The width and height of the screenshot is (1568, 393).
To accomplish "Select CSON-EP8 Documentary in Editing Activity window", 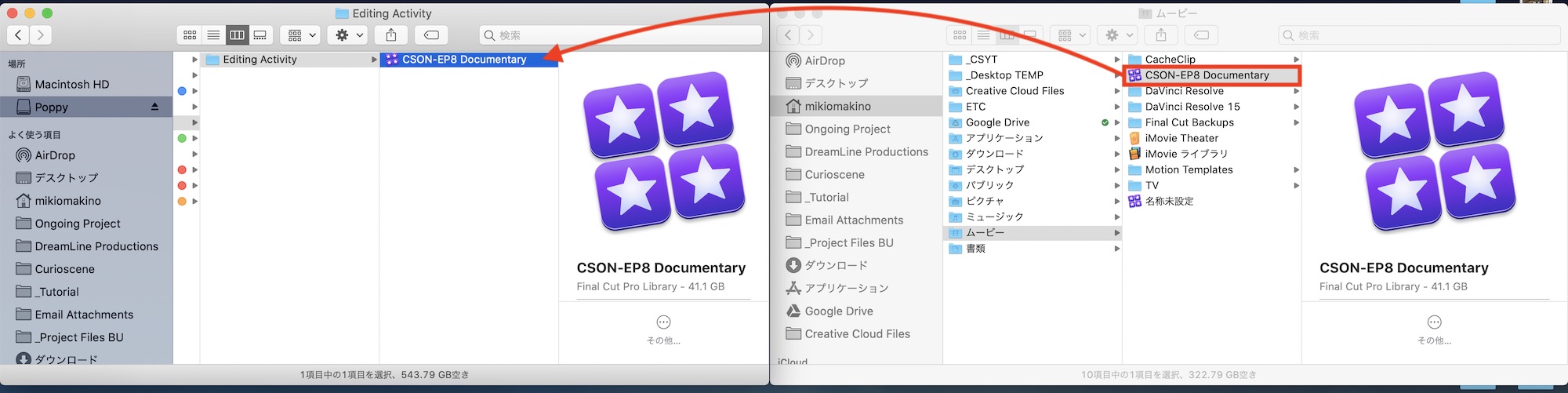I will point(469,60).
